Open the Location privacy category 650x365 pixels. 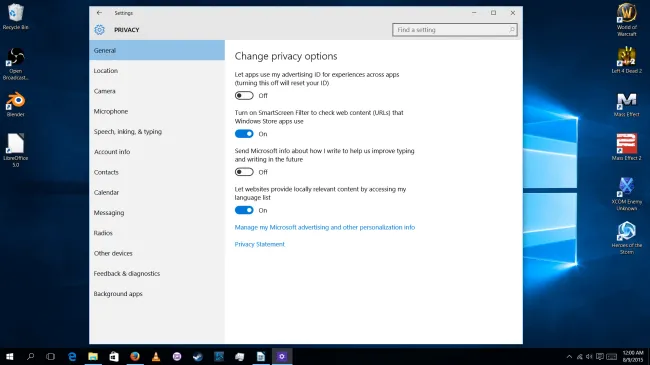(157, 71)
